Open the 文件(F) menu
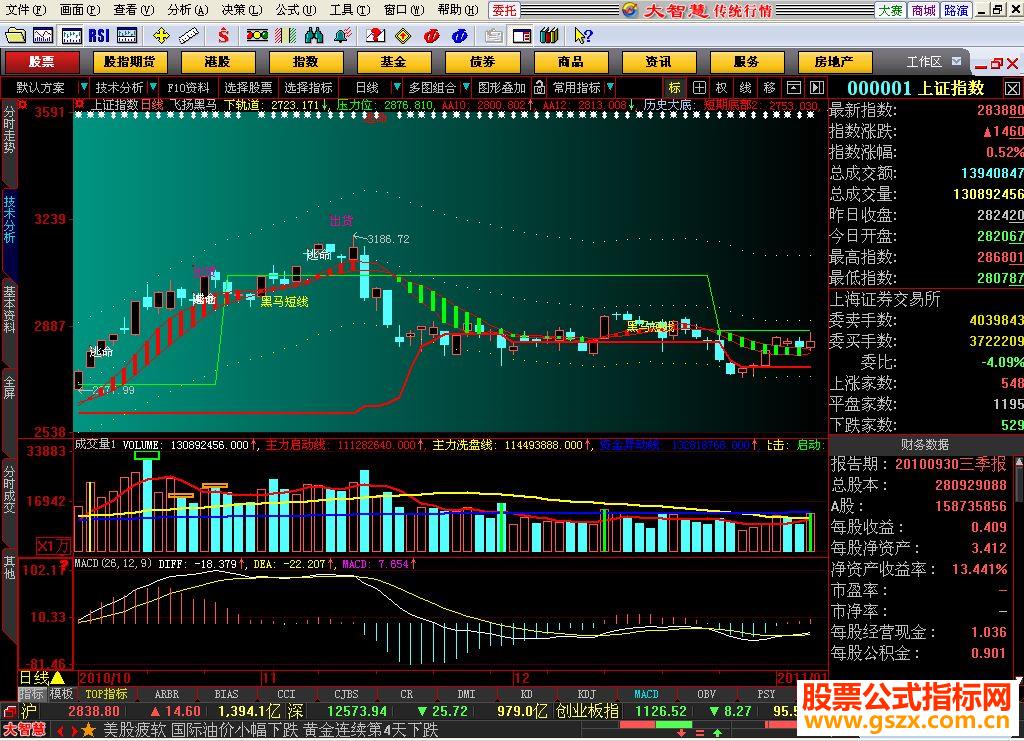The image size is (1024, 741). pos(25,9)
